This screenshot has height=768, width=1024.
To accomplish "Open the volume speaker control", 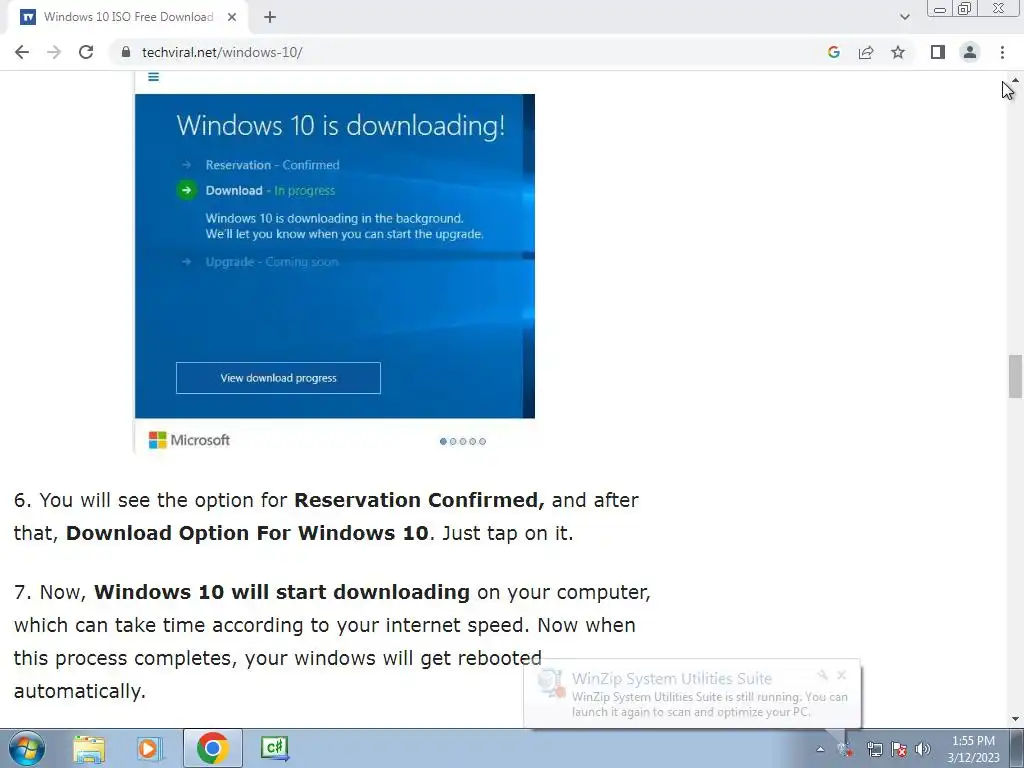I will pyautogui.click(x=923, y=749).
